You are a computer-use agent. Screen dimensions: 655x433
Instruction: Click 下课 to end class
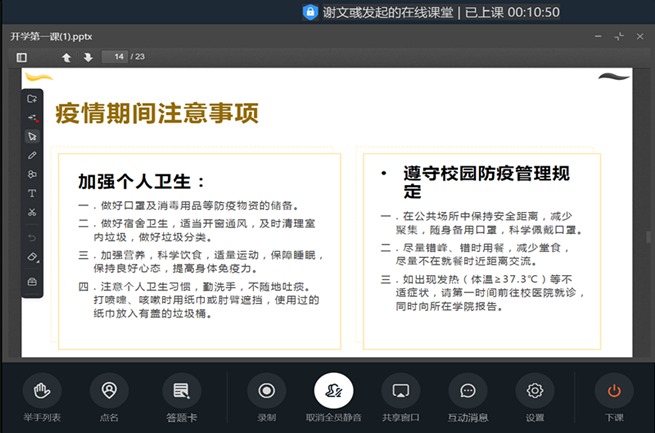614,398
